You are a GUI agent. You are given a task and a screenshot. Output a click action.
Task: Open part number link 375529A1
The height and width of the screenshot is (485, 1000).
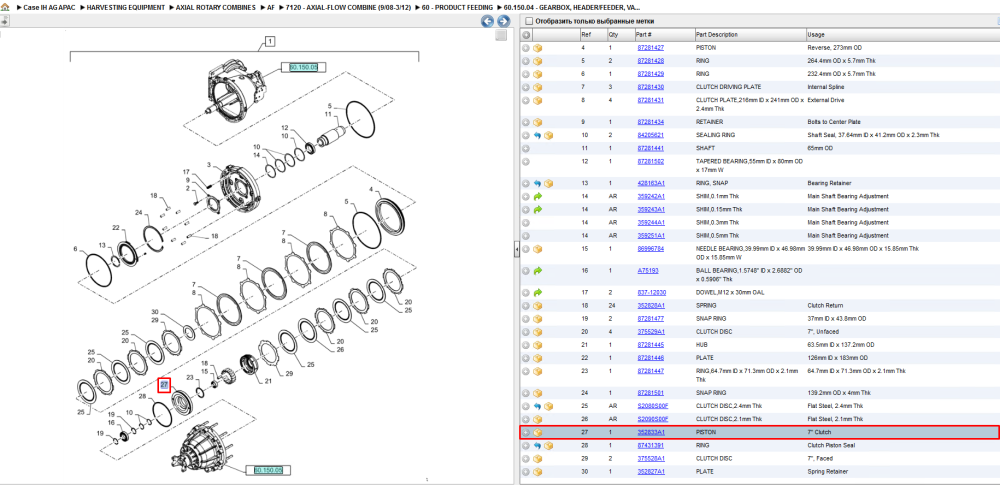pyautogui.click(x=651, y=332)
